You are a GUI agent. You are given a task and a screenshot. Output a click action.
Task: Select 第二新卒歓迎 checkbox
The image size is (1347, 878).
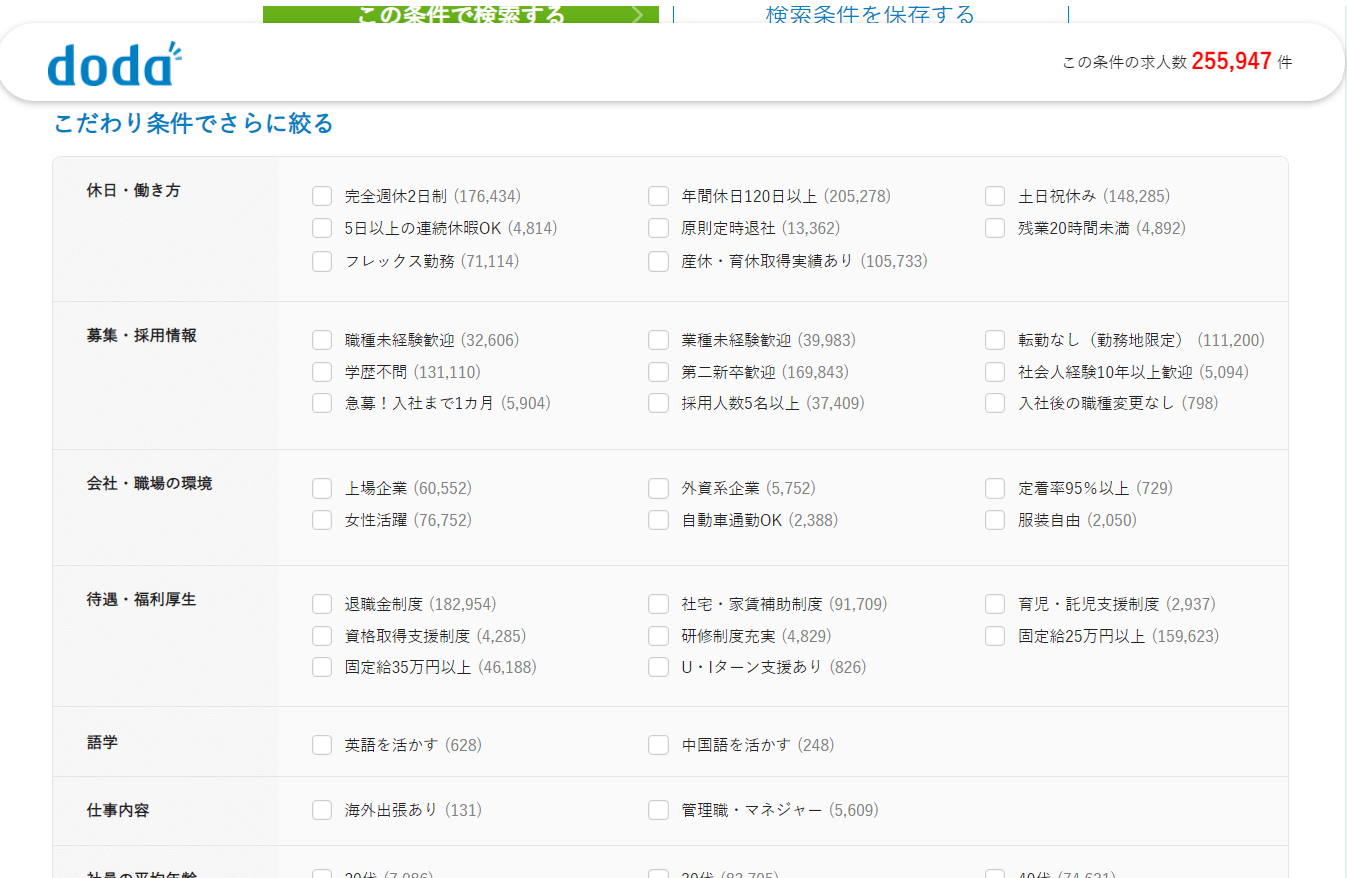click(658, 372)
